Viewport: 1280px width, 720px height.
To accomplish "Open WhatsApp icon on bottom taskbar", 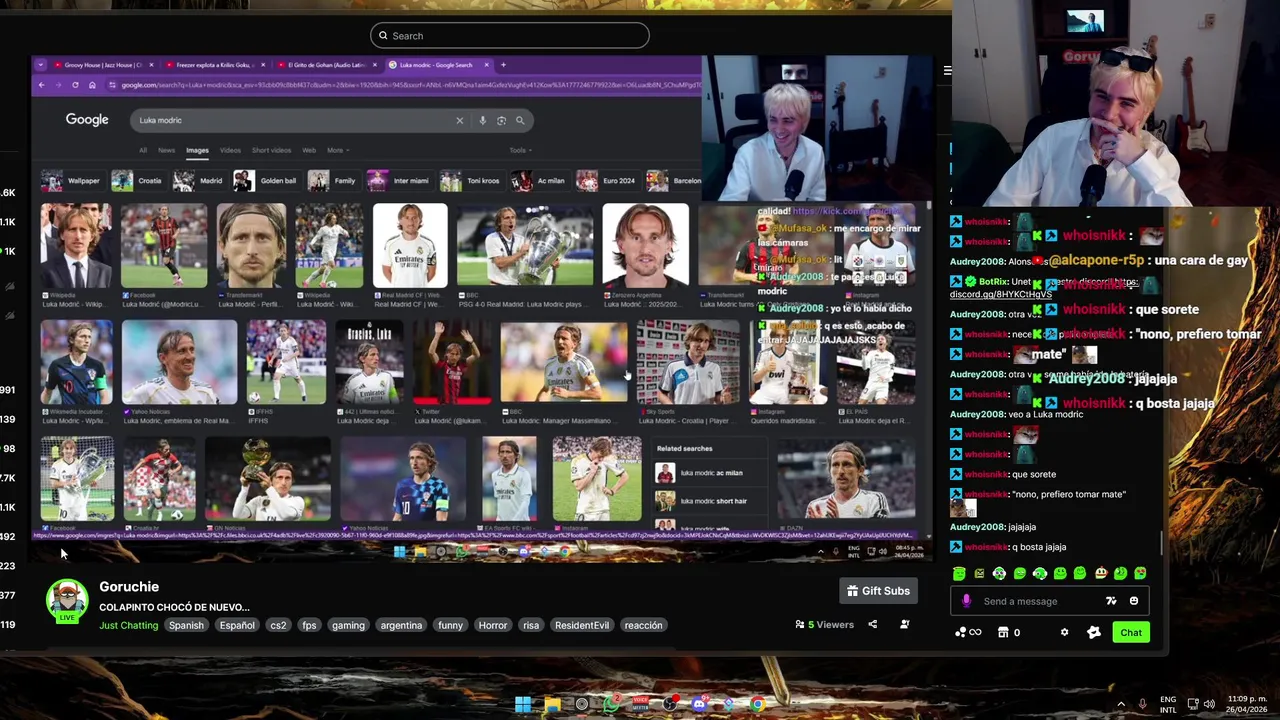I will [611, 704].
